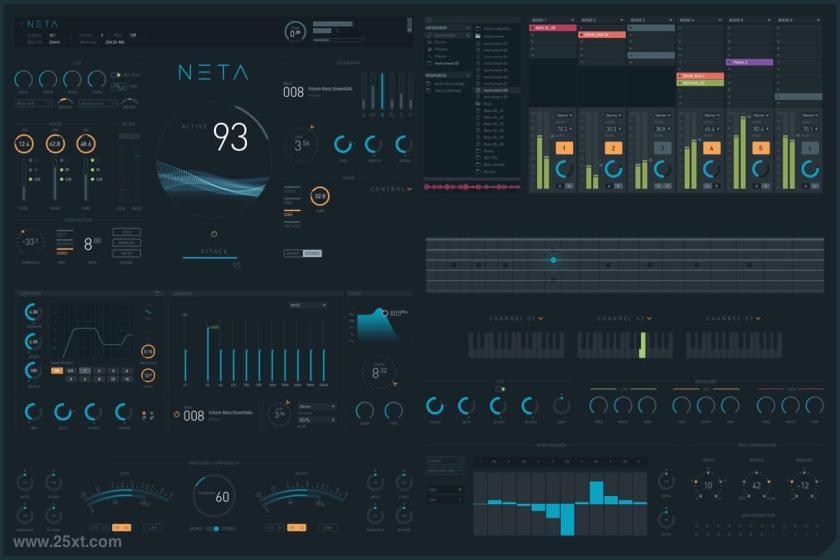The image size is (840, 560).
Task: Toggle the LFO switch above the blue knobs
Action: [500, 389]
